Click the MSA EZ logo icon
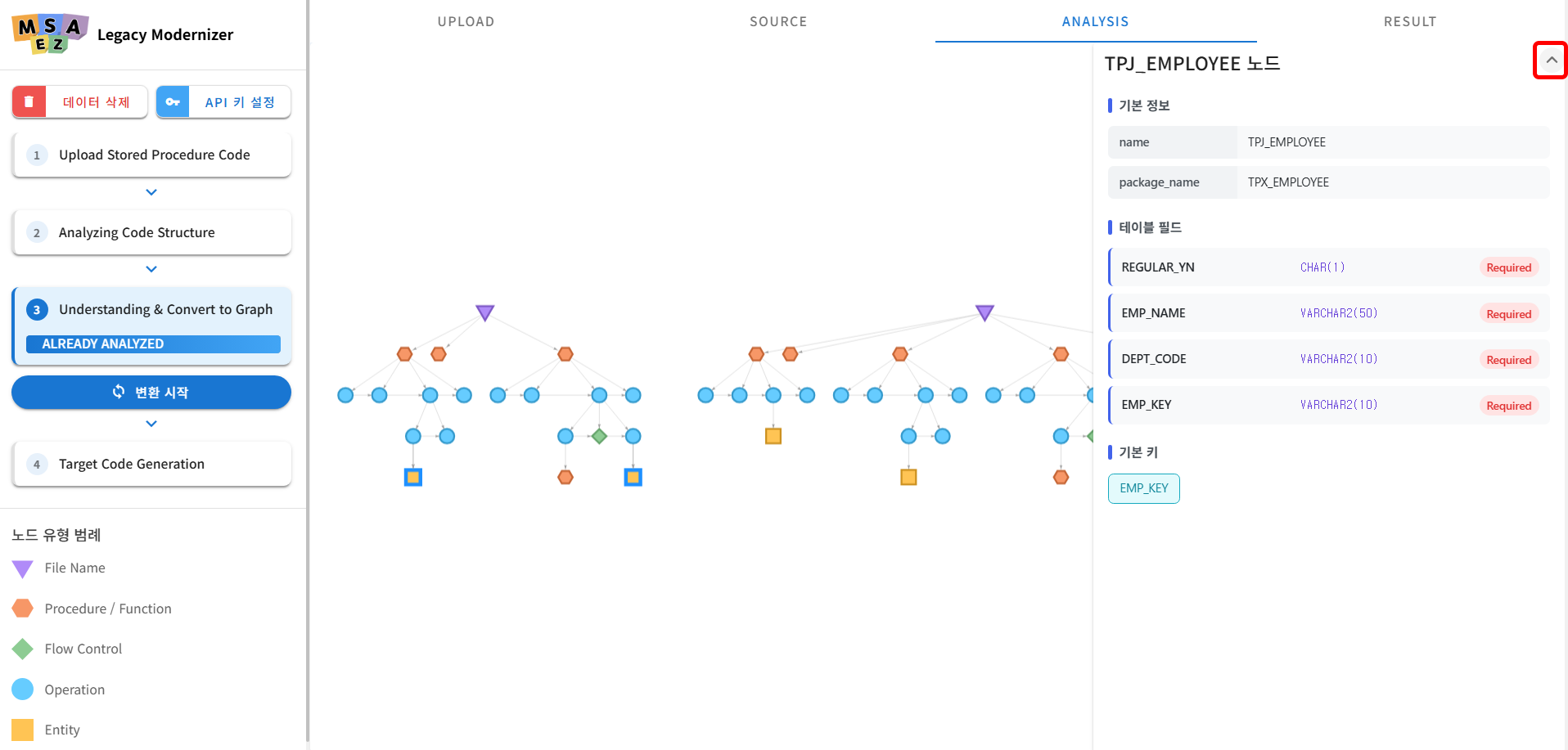Image resolution: width=1568 pixels, height=750 pixels. click(x=50, y=34)
